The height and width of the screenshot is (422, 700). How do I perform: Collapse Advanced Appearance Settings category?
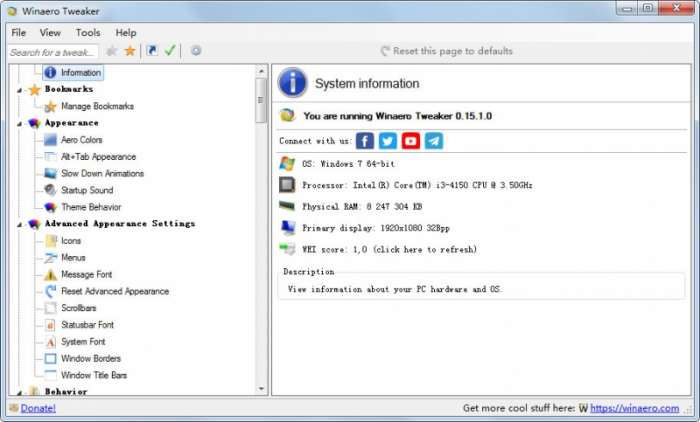pyautogui.click(x=19, y=225)
